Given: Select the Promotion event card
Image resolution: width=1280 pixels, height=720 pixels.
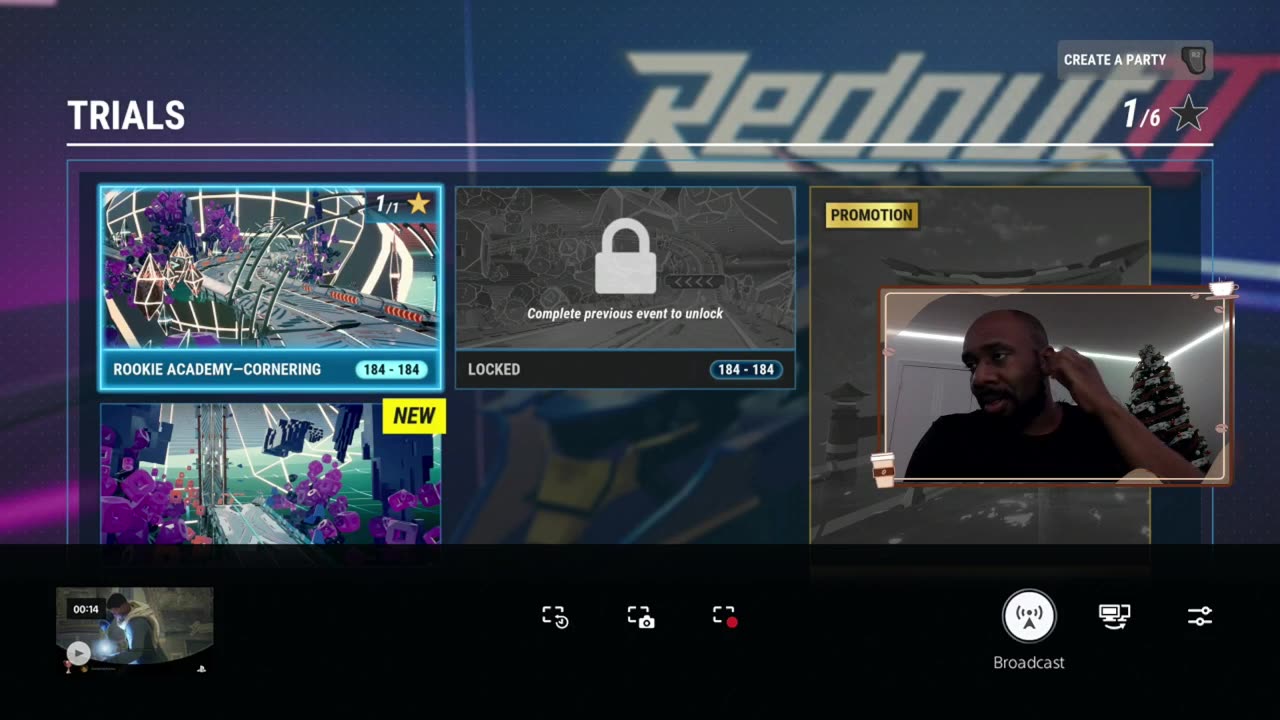Looking at the screenshot, I should (980, 365).
